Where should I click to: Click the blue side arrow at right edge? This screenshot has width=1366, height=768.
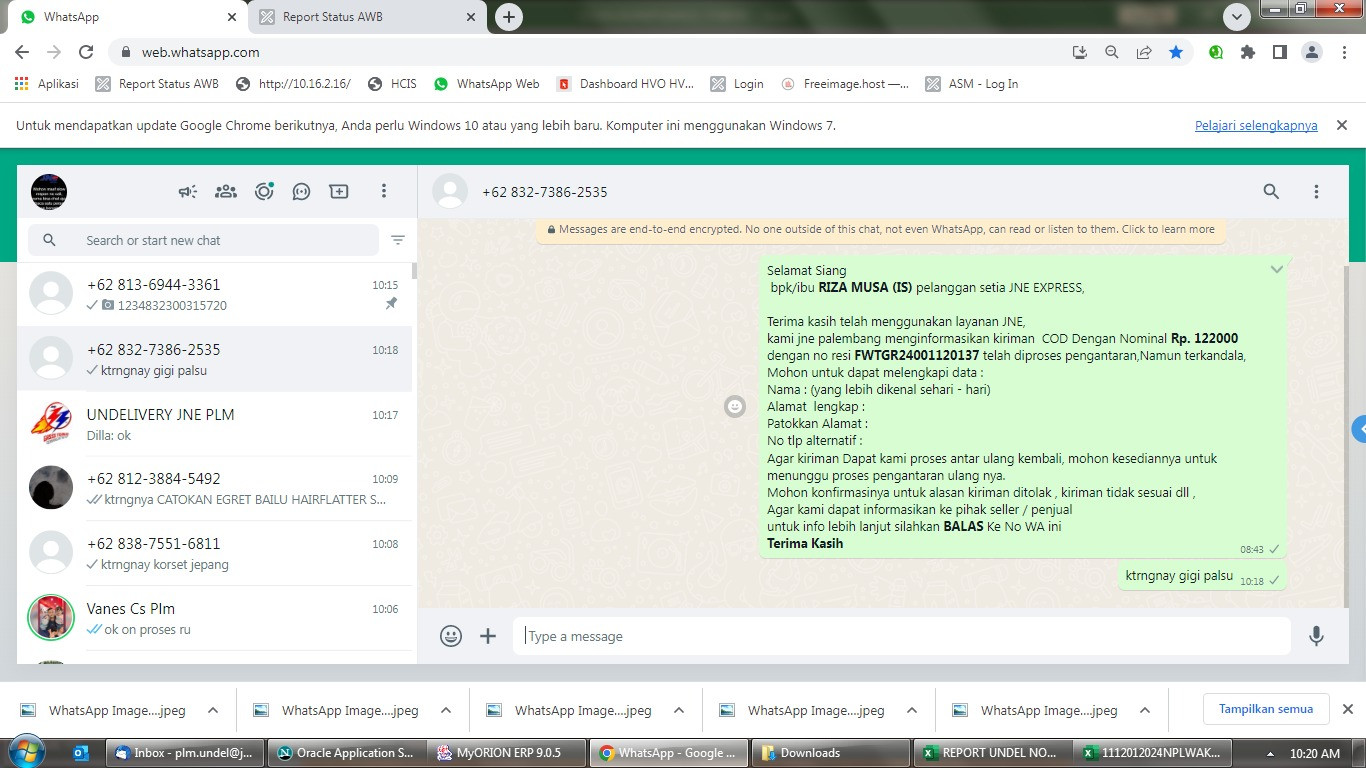[1359, 429]
